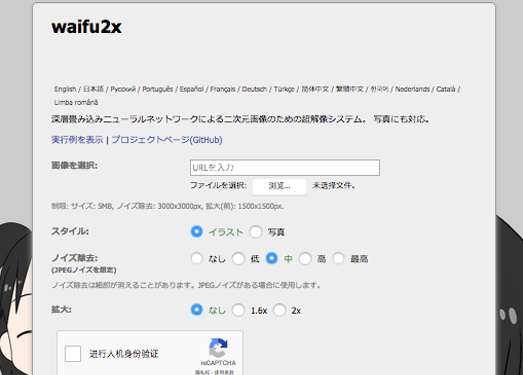This screenshot has width=523, height=375.
Task: Click the reCAPTCHA logo icon
Action: tap(218, 347)
